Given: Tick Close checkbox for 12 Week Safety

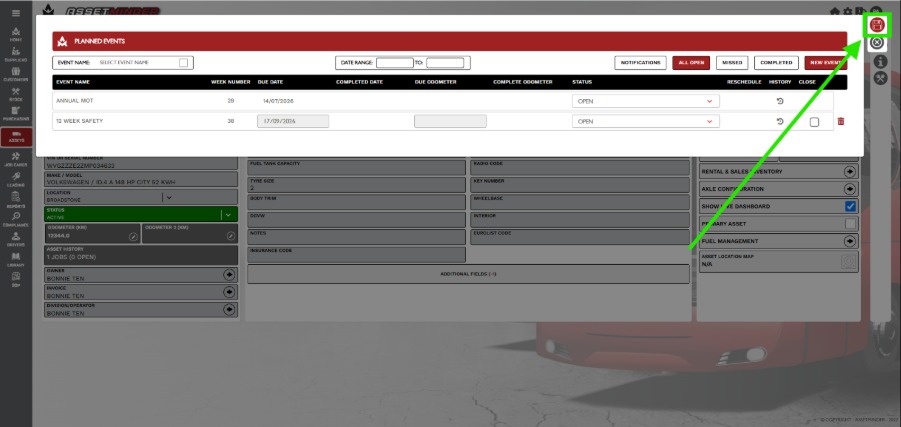Looking at the screenshot, I should coord(814,122).
